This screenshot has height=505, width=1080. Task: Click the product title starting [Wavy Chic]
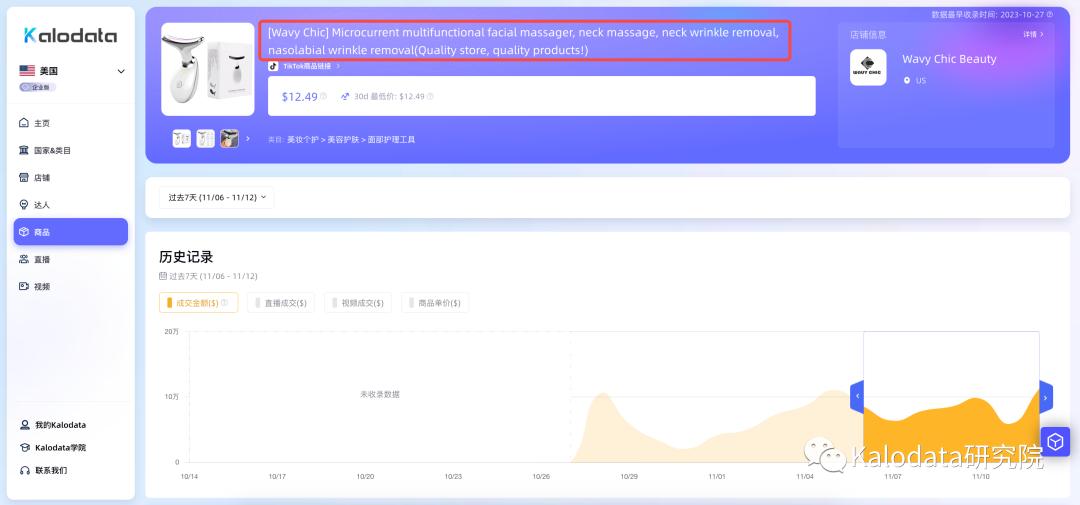(524, 41)
